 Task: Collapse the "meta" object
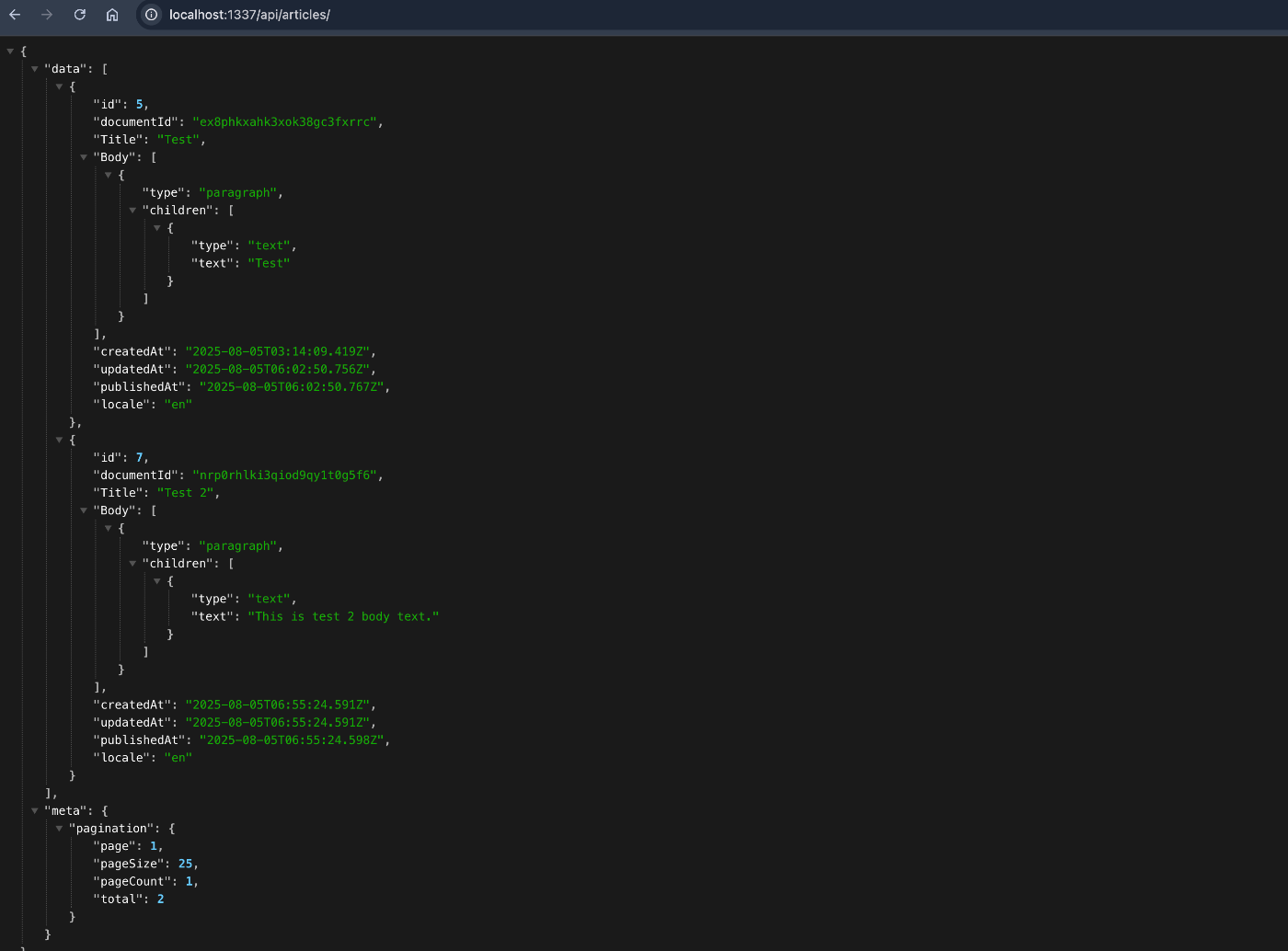(35, 810)
